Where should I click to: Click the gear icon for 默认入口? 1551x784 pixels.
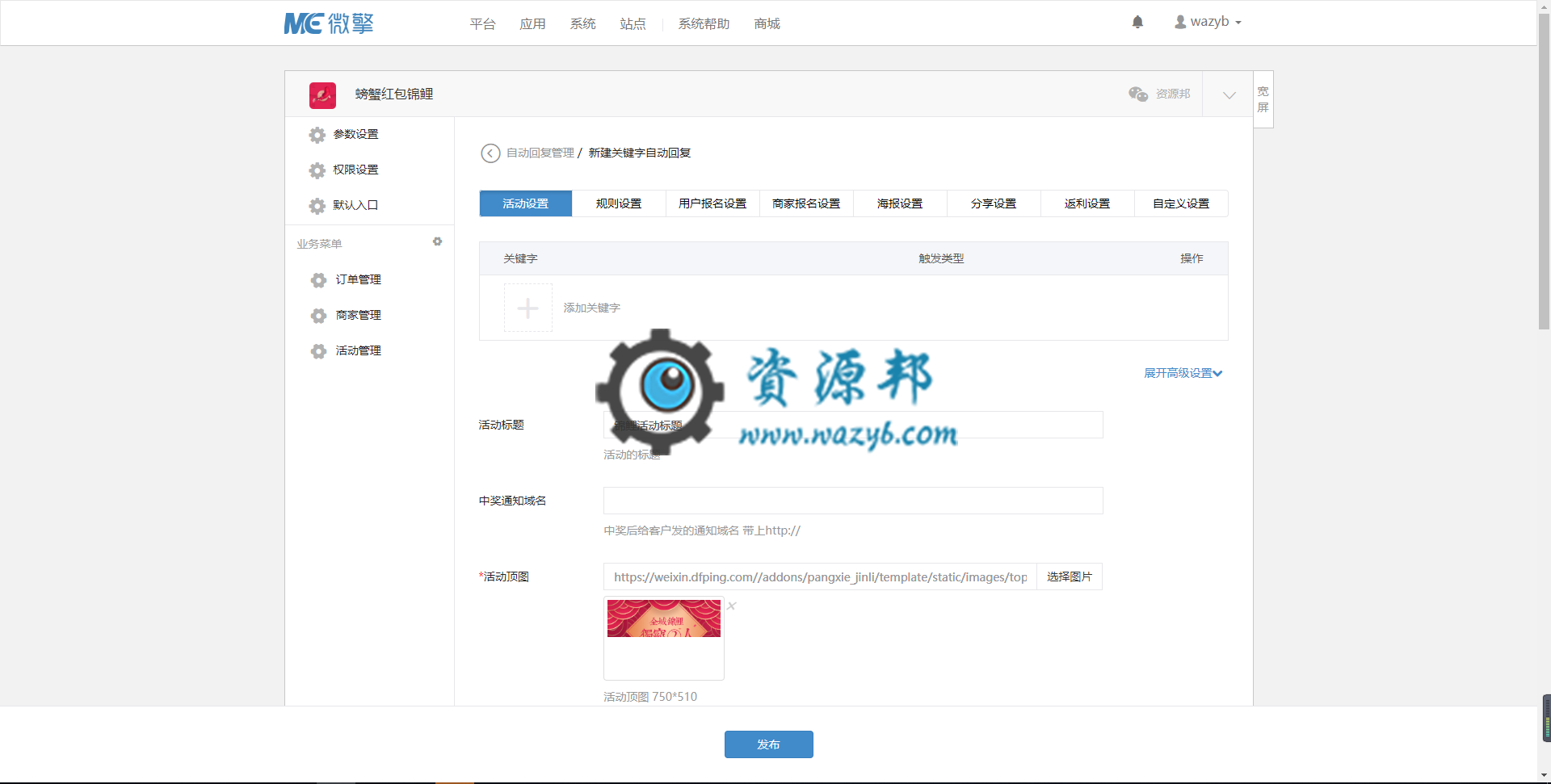pyautogui.click(x=317, y=206)
